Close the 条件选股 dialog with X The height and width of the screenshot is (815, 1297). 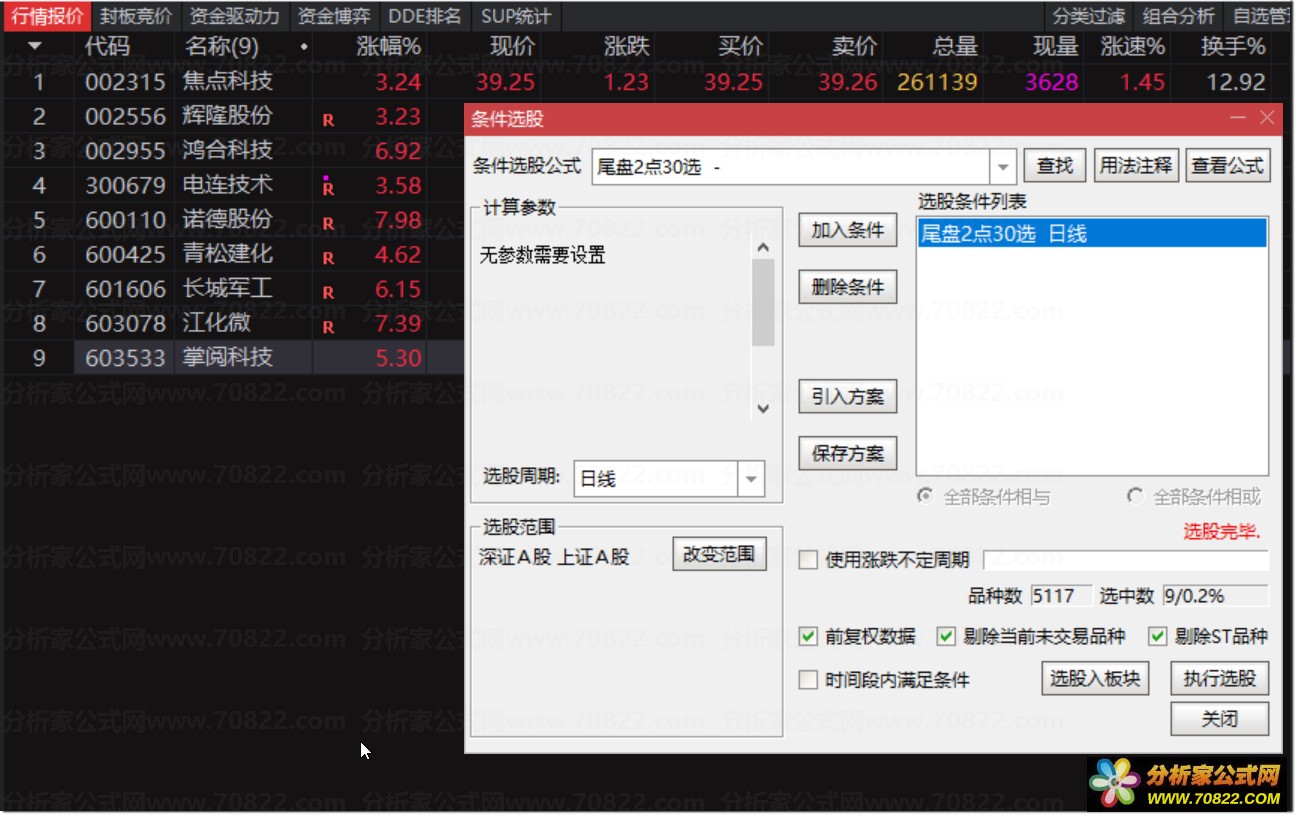[x=1268, y=118]
